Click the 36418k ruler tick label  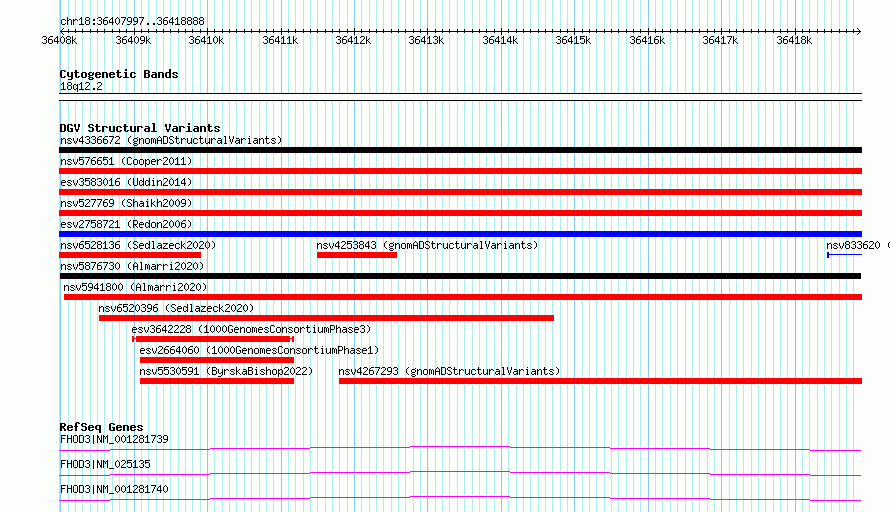794,40
